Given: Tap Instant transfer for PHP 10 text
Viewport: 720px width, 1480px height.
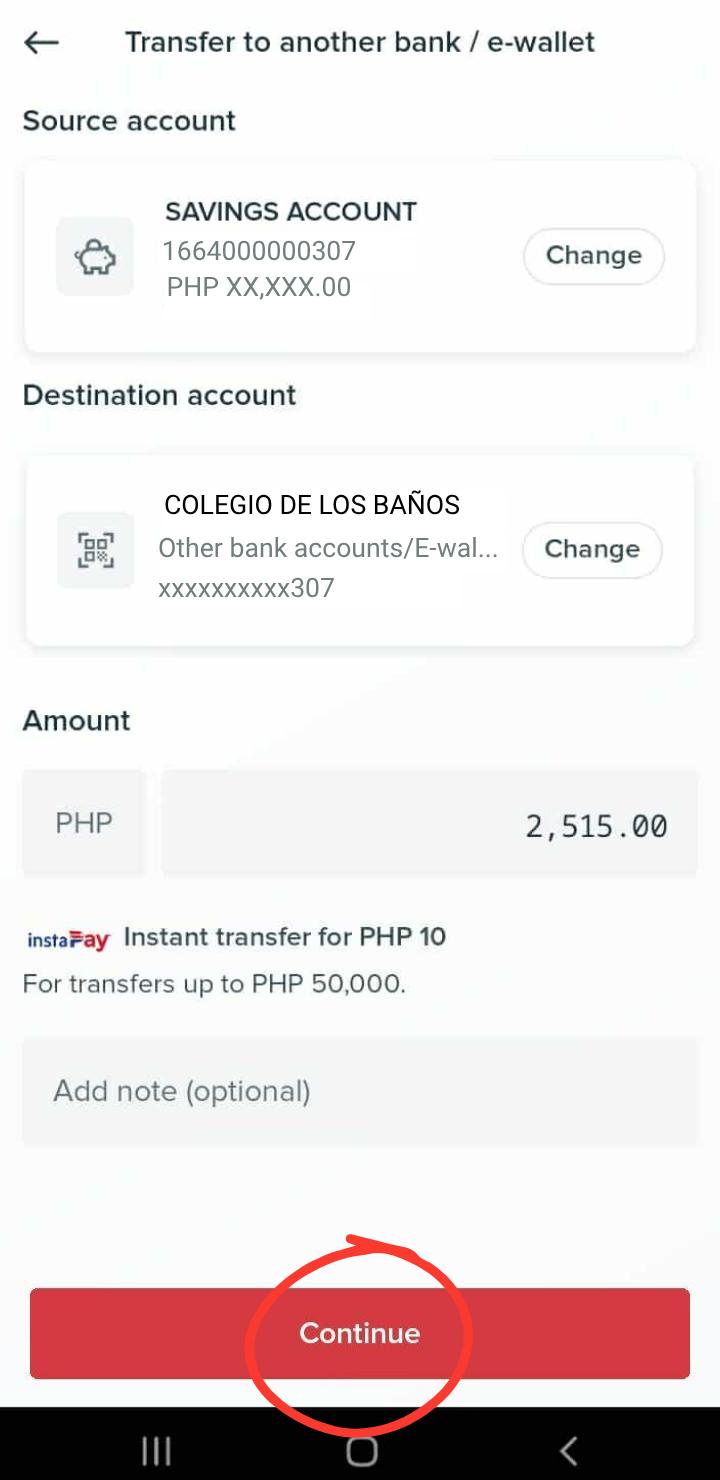Looking at the screenshot, I should pyautogui.click(x=284, y=937).
